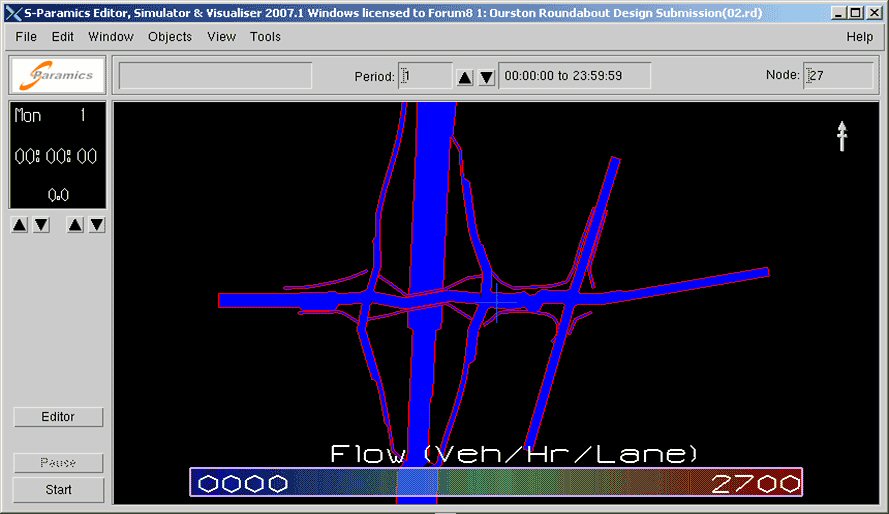
Task: Click first down arrow below the clock
Action: [x=41, y=225]
